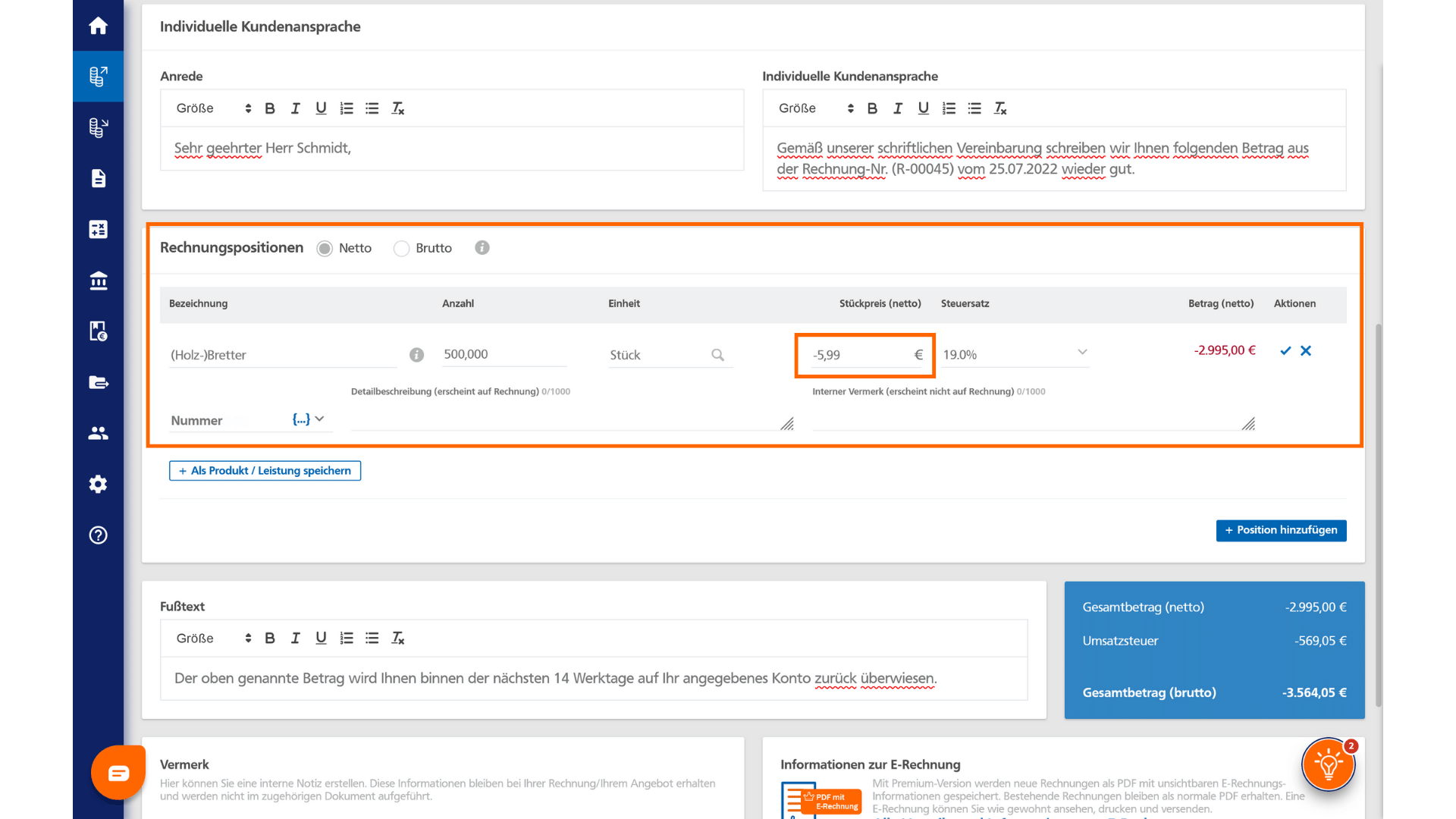Toggle bold in Fußtext editor
This screenshot has height=819, width=1456.
tap(270, 639)
